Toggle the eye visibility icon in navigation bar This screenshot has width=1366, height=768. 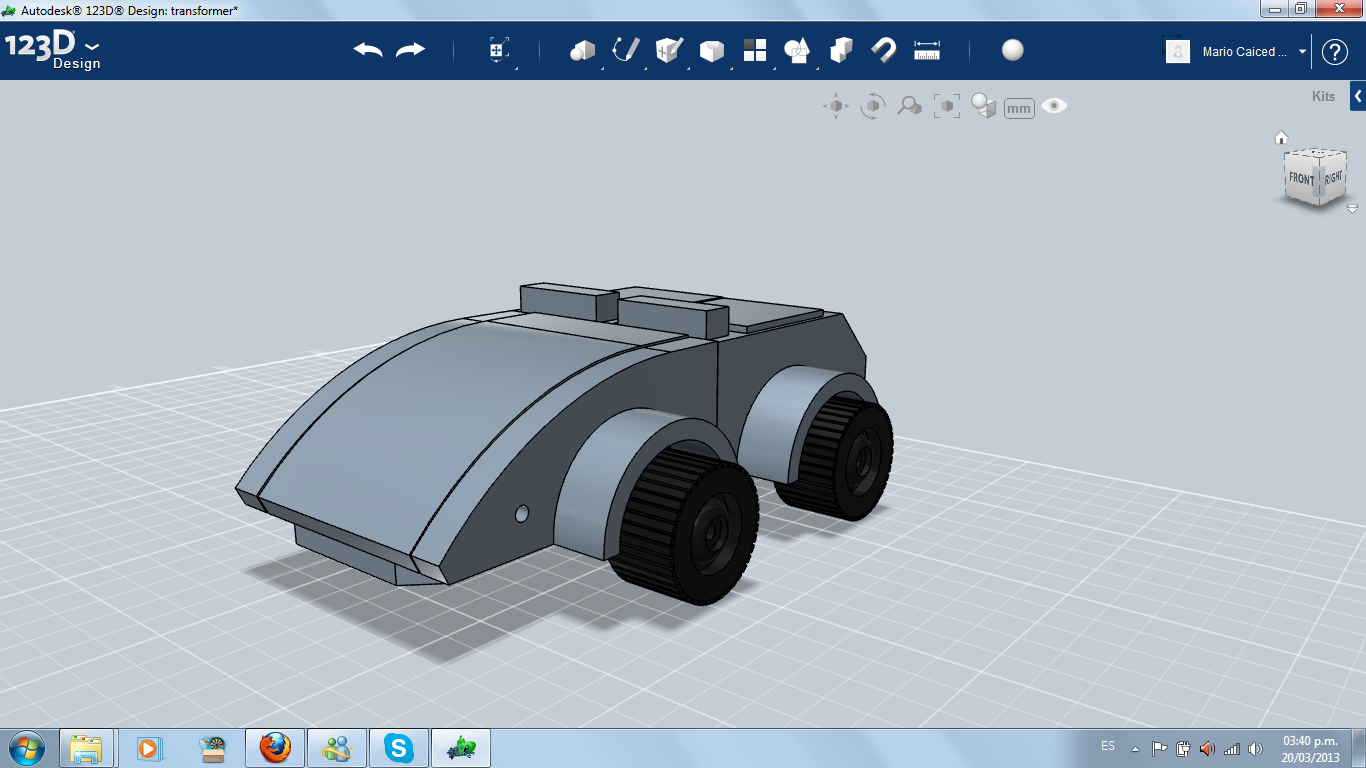[x=1054, y=106]
